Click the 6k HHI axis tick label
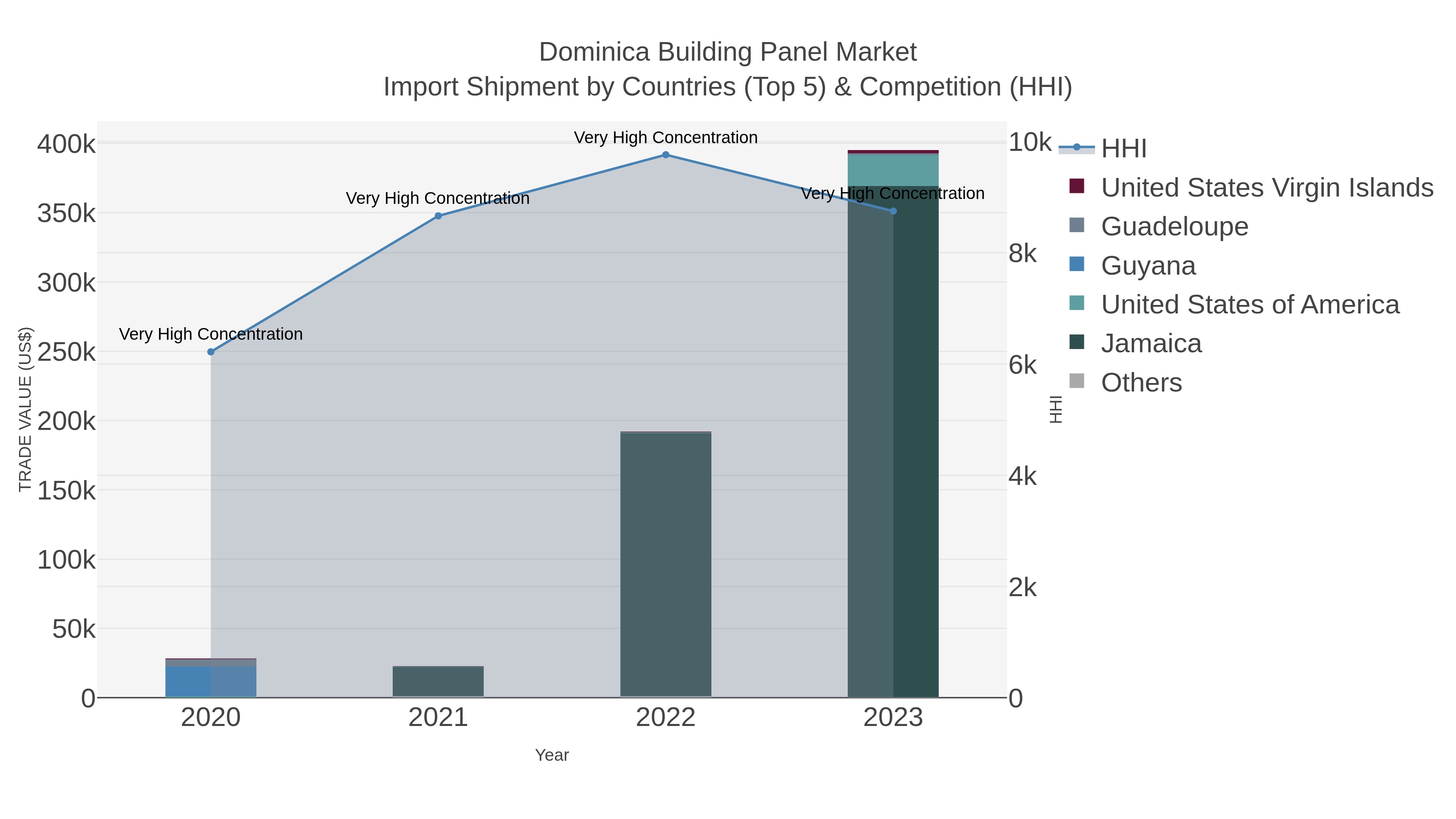1456x819 pixels. [x=1022, y=365]
